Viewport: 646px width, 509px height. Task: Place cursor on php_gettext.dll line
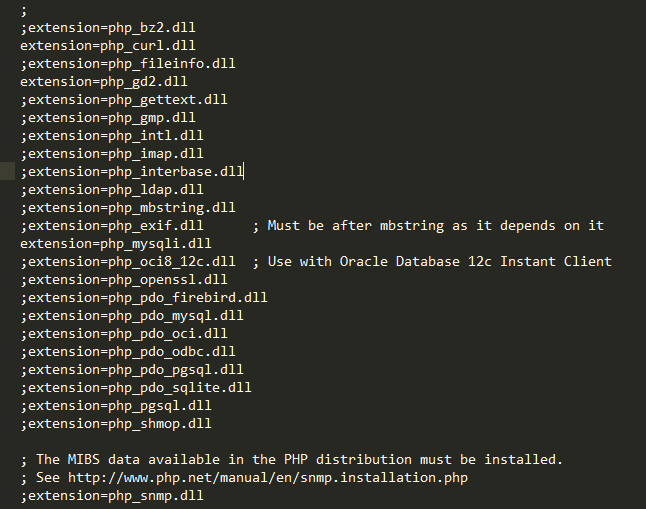click(x=123, y=100)
